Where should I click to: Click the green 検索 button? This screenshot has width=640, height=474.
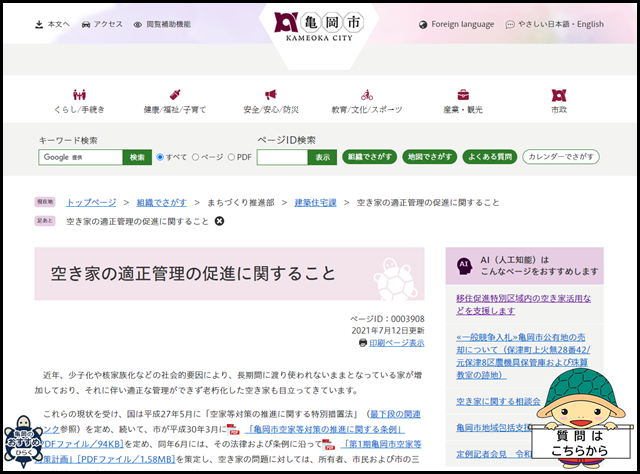[137, 157]
